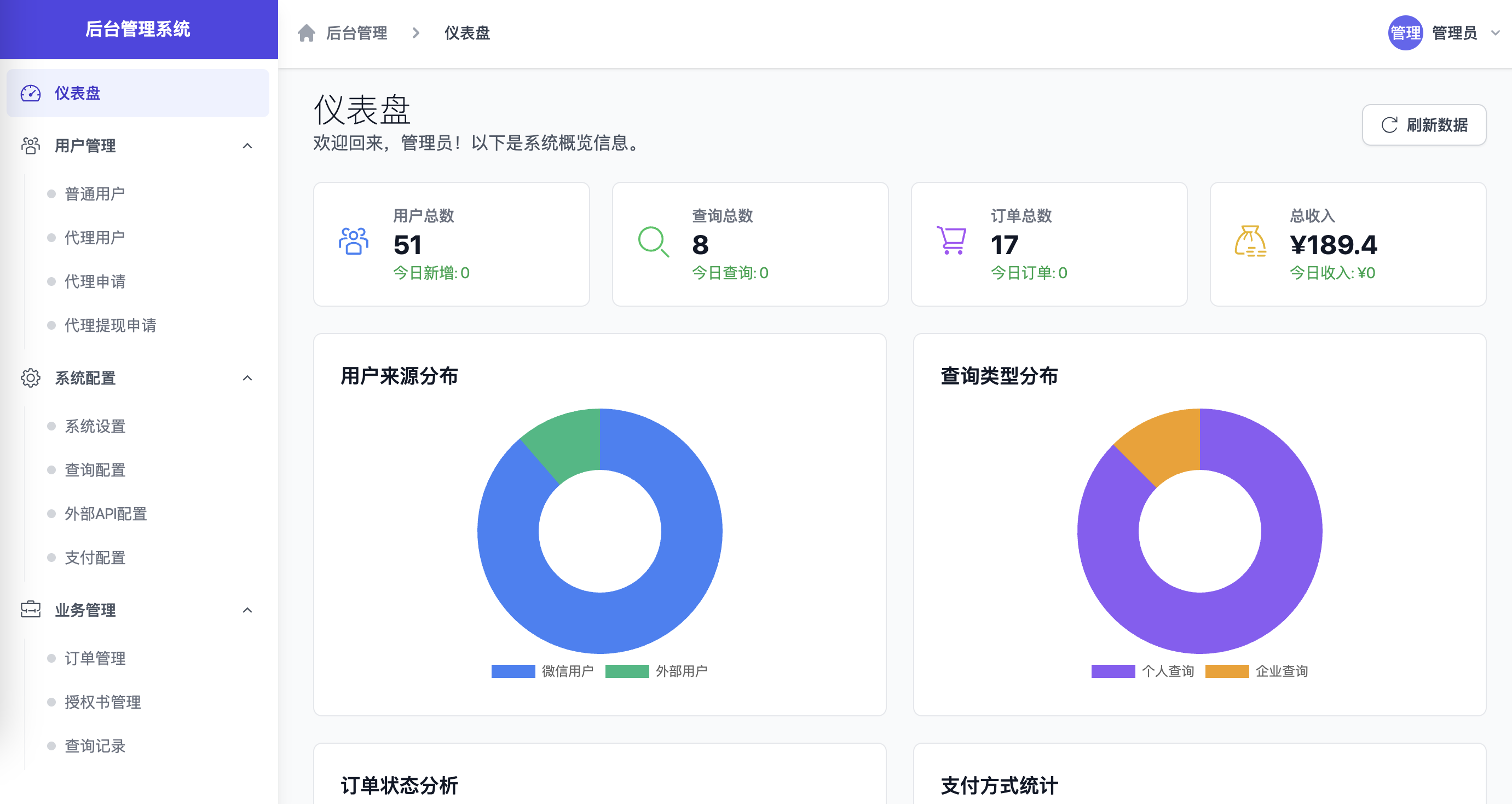Open 查询记录 menu item

[x=95, y=746]
